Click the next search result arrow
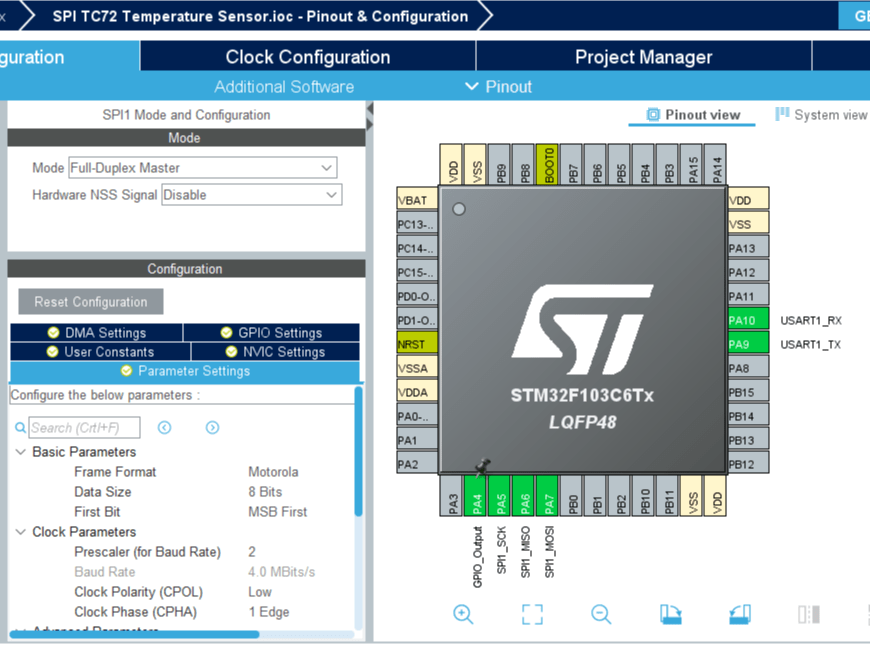 tap(211, 427)
